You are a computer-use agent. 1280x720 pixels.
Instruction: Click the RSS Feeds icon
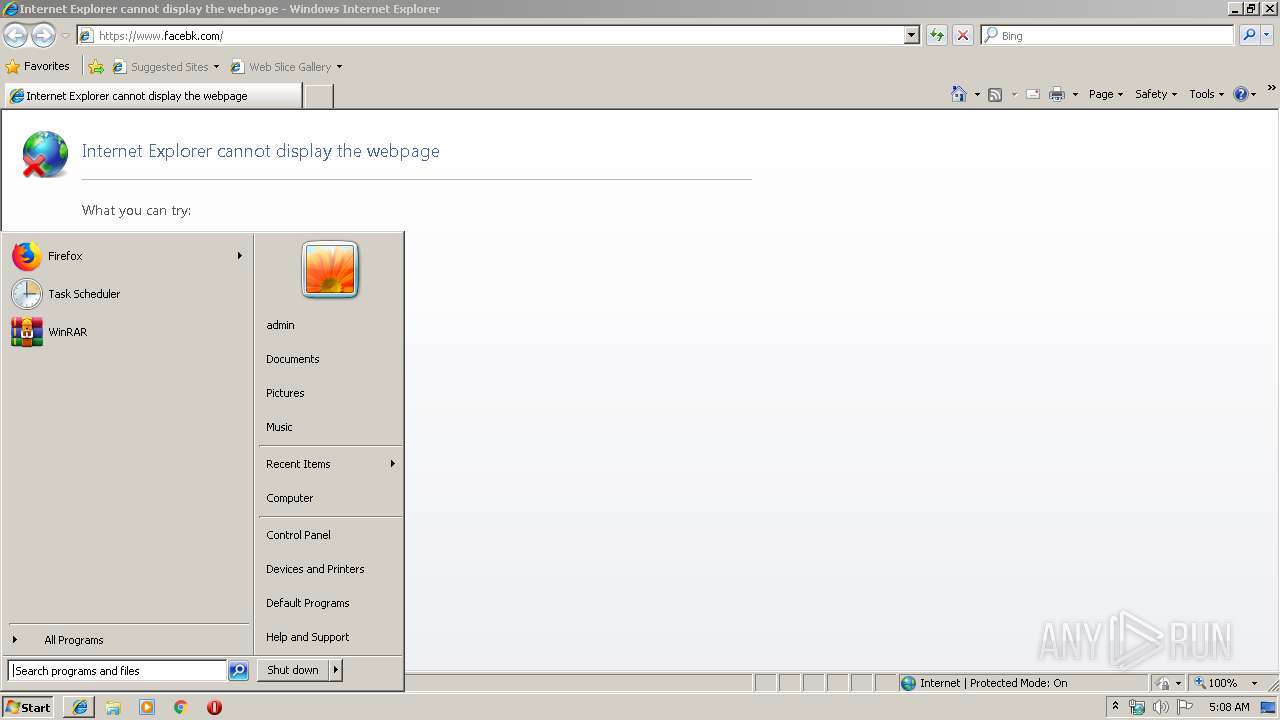click(995, 94)
